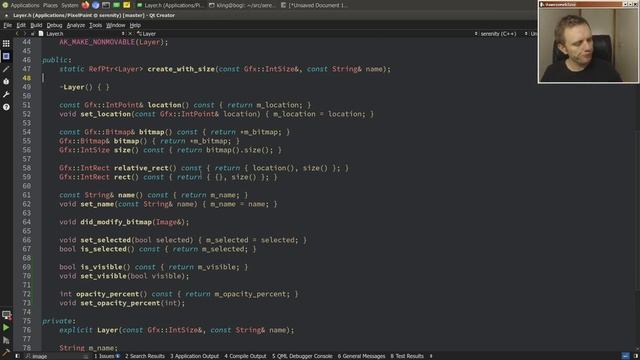Image resolution: width=640 pixels, height=360 pixels.
Task: Click the private keyword on line 75
Action: [x=57, y=321]
